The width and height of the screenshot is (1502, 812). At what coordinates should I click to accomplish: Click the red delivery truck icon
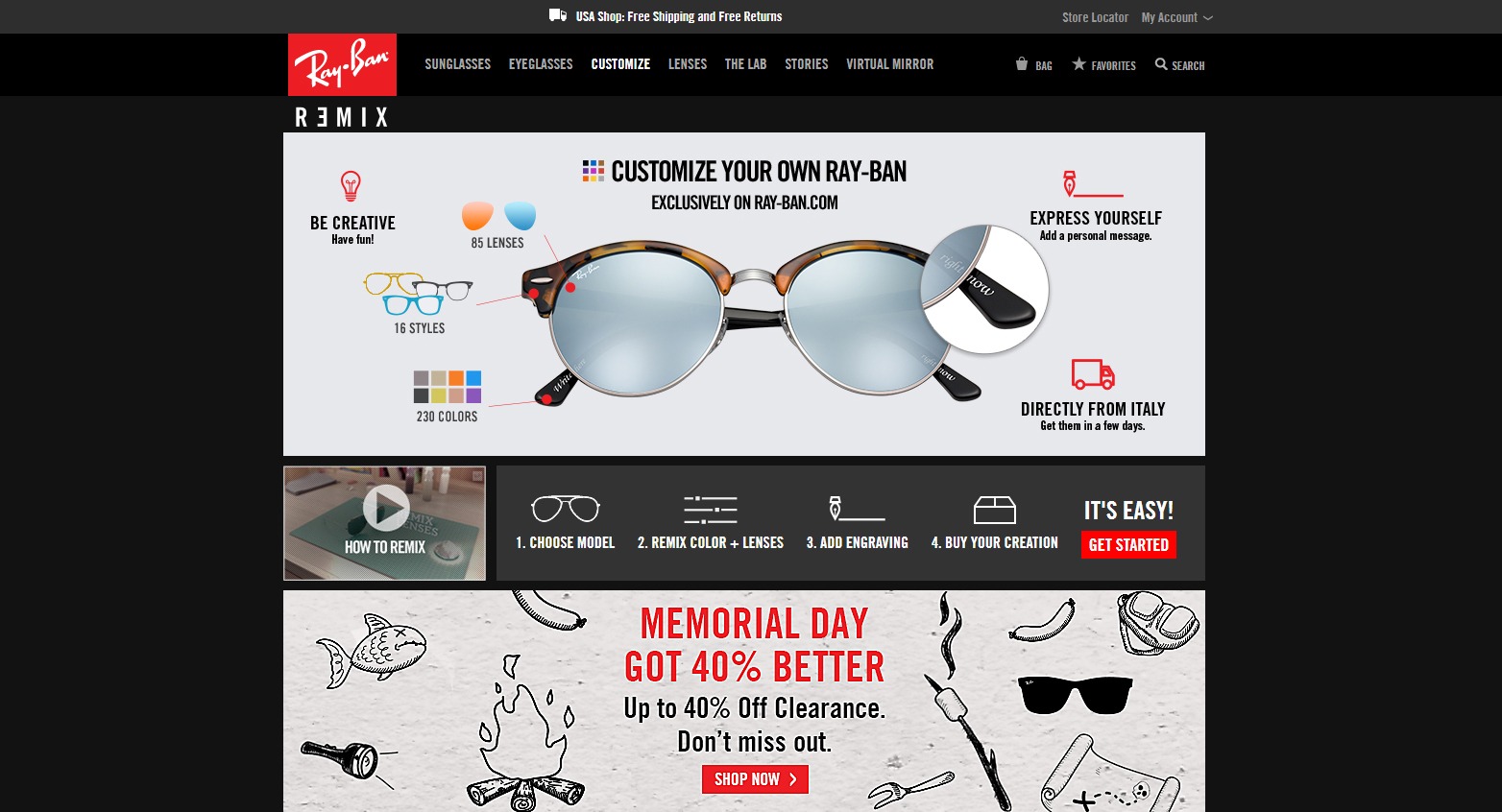pyautogui.click(x=1093, y=374)
